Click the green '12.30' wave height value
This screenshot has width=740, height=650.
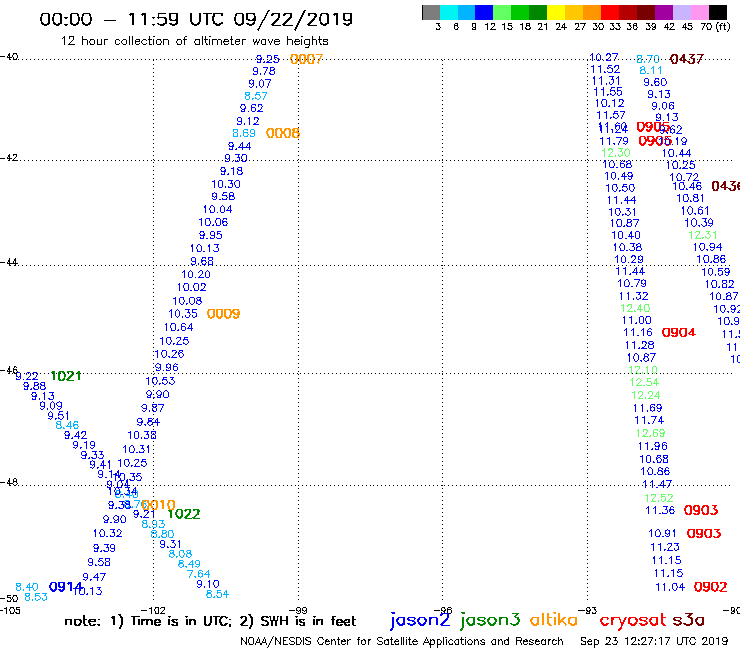point(616,152)
